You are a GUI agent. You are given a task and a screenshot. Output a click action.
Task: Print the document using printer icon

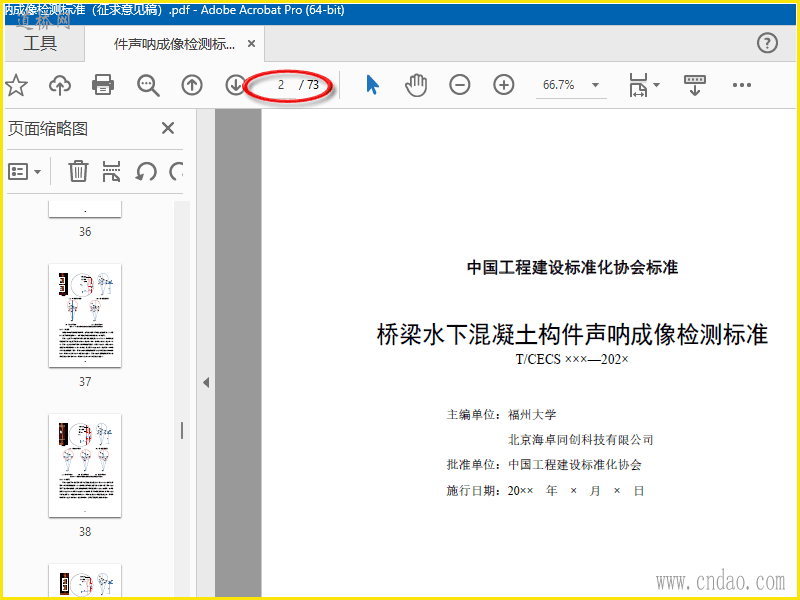tap(103, 85)
